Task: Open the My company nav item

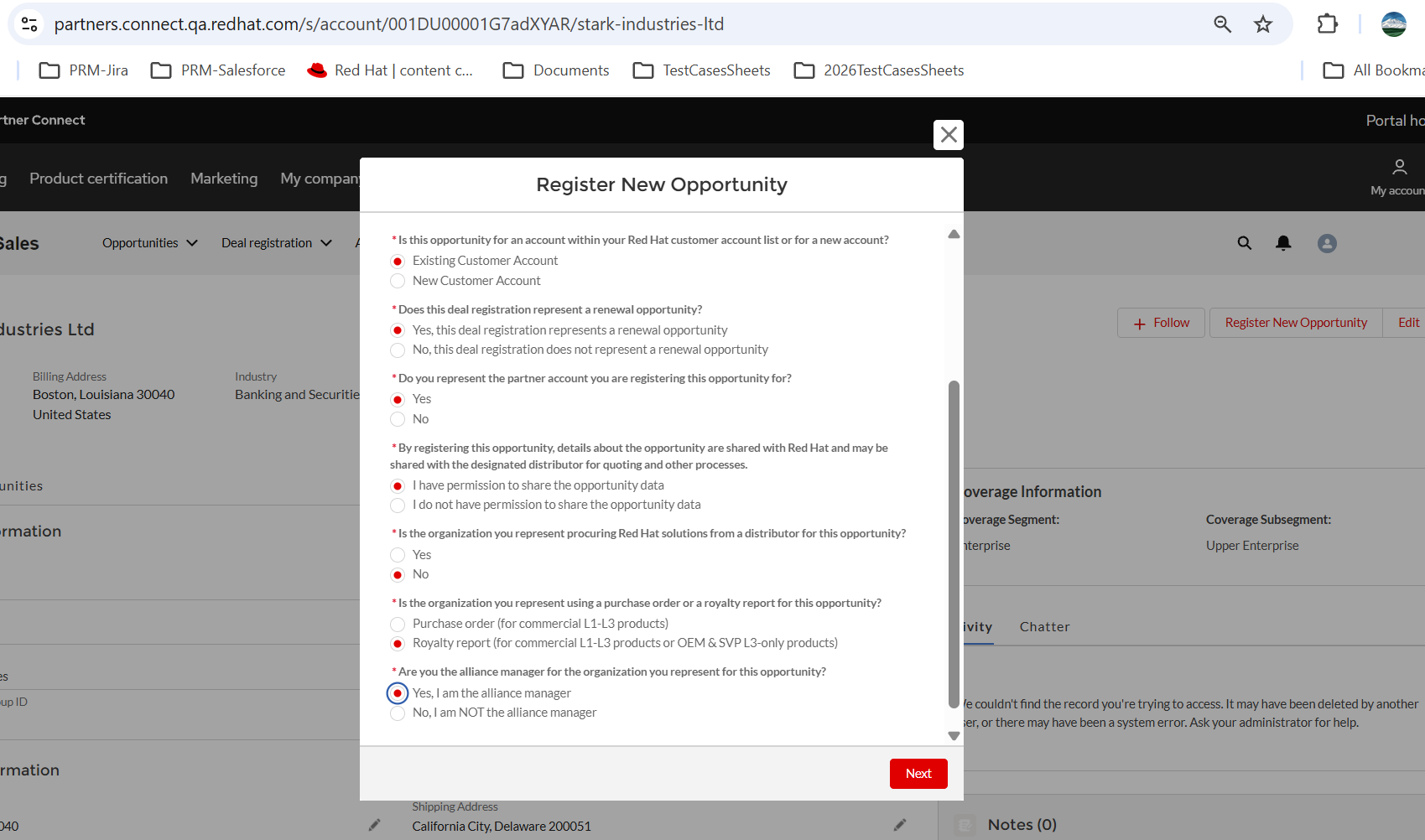Action: coord(320,179)
